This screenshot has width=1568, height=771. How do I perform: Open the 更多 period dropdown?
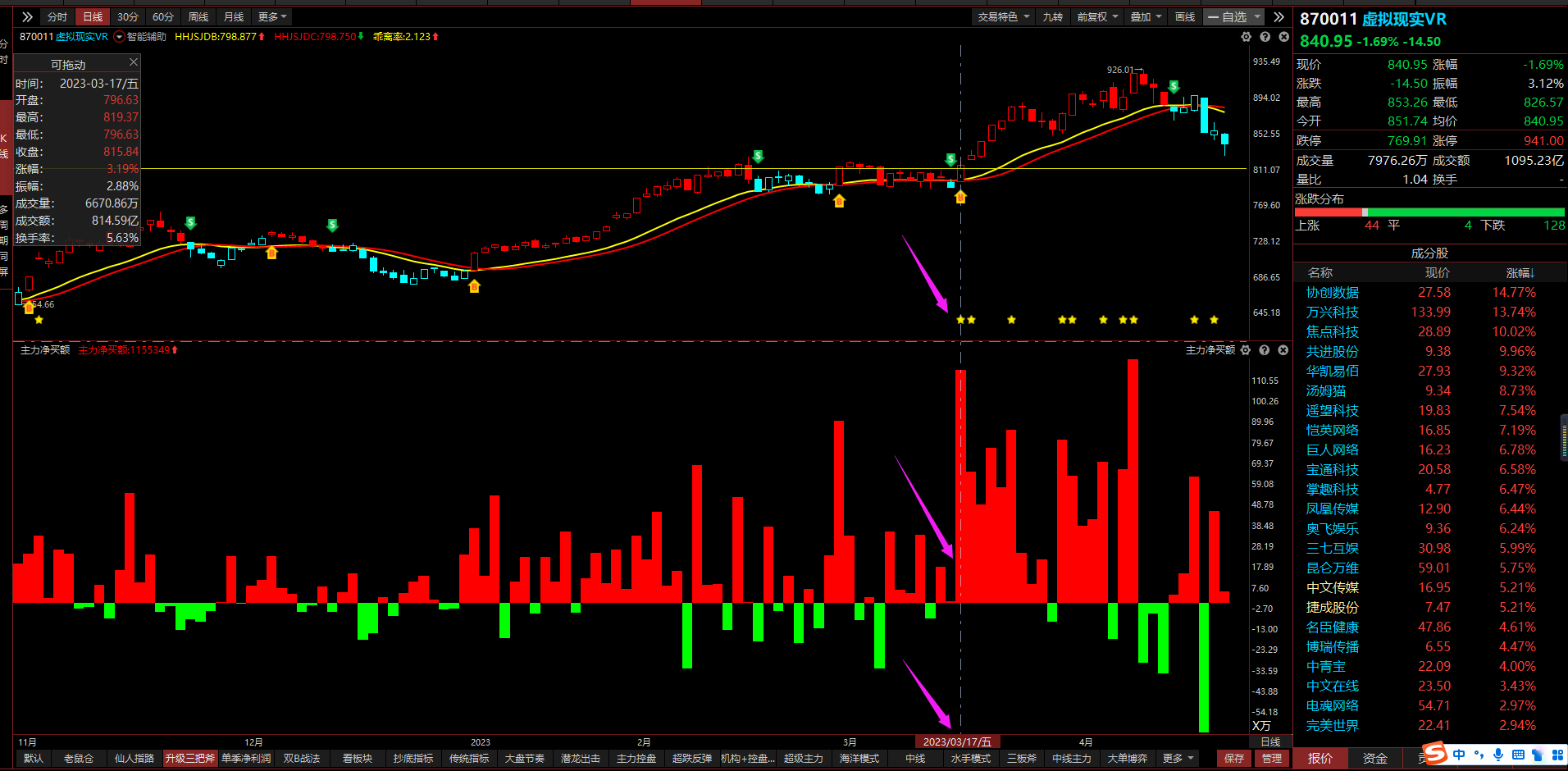pyautogui.click(x=272, y=16)
